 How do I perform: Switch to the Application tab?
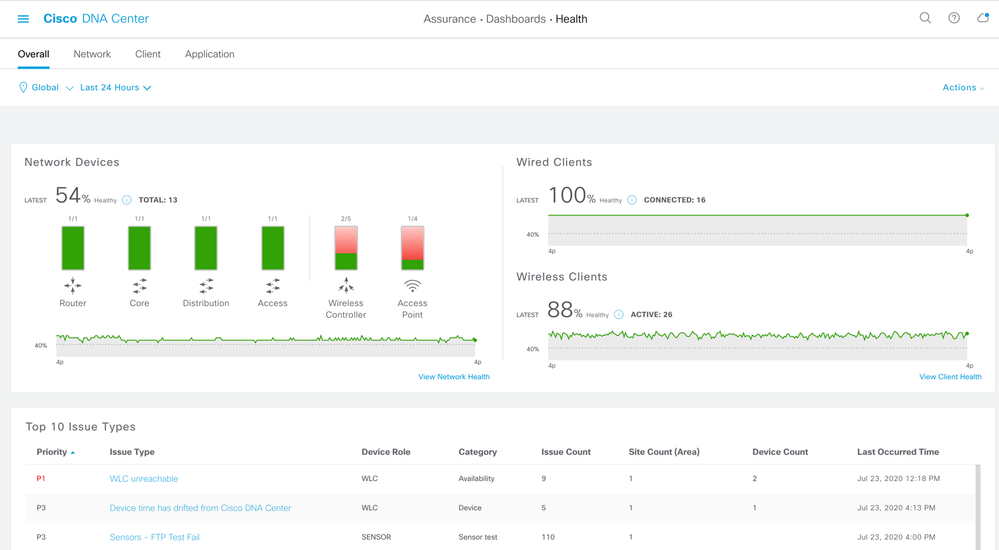pyautogui.click(x=210, y=54)
